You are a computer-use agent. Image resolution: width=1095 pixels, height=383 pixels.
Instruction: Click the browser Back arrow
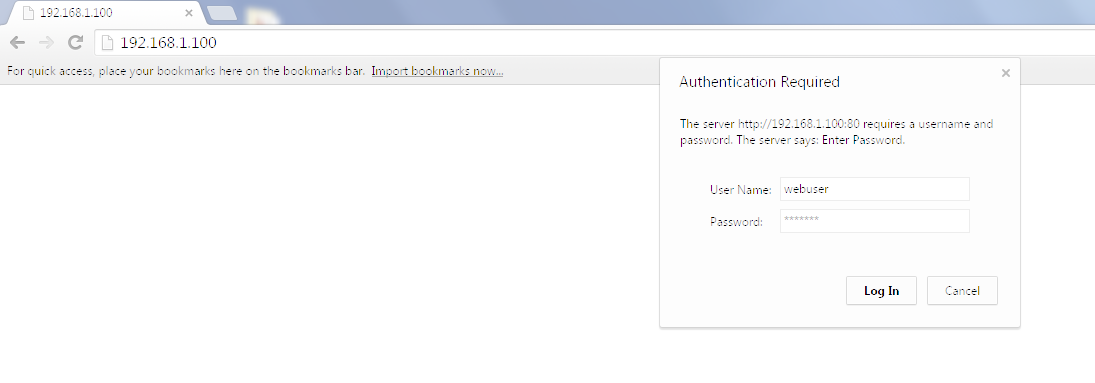tap(17, 43)
